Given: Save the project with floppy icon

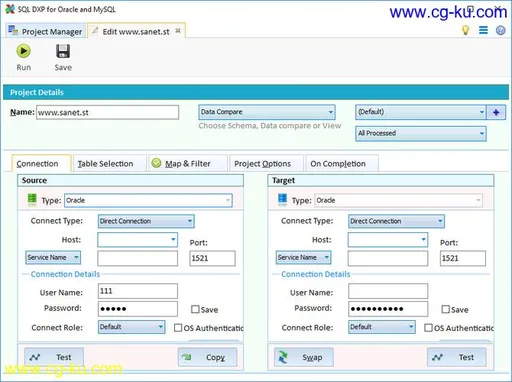Looking at the screenshot, I should point(63,57).
